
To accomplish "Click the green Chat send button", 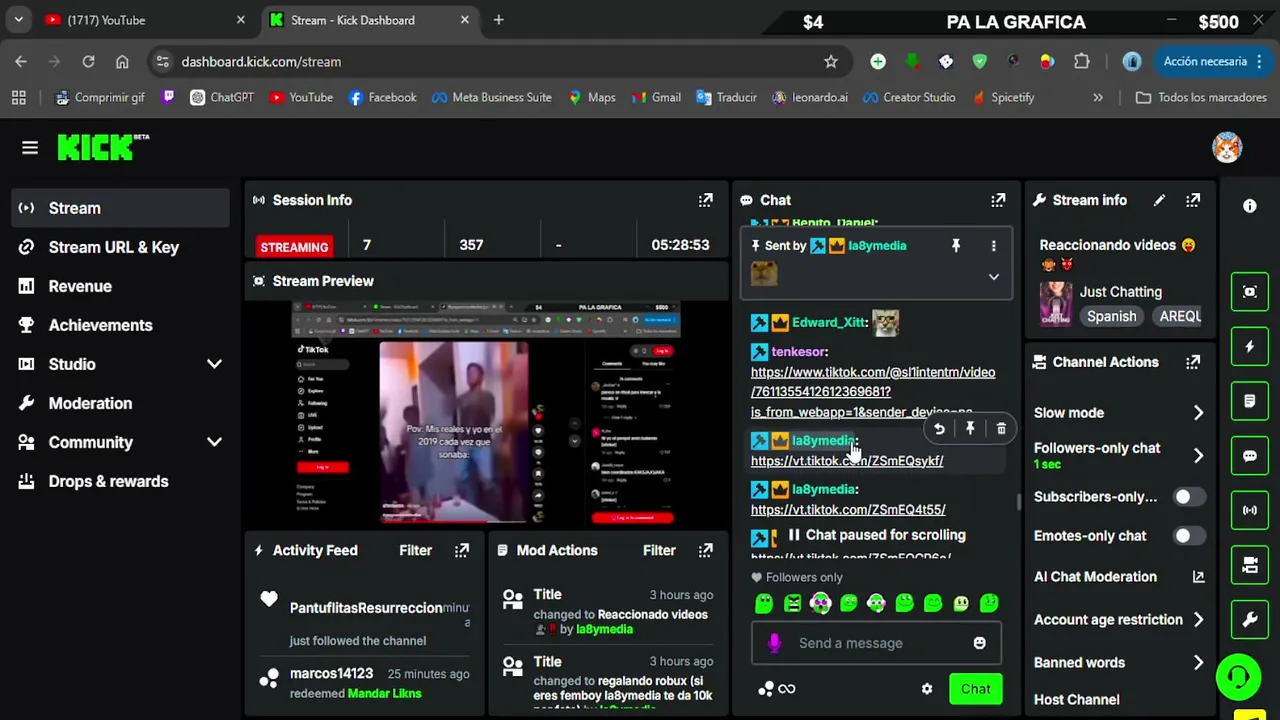I will pos(976,689).
